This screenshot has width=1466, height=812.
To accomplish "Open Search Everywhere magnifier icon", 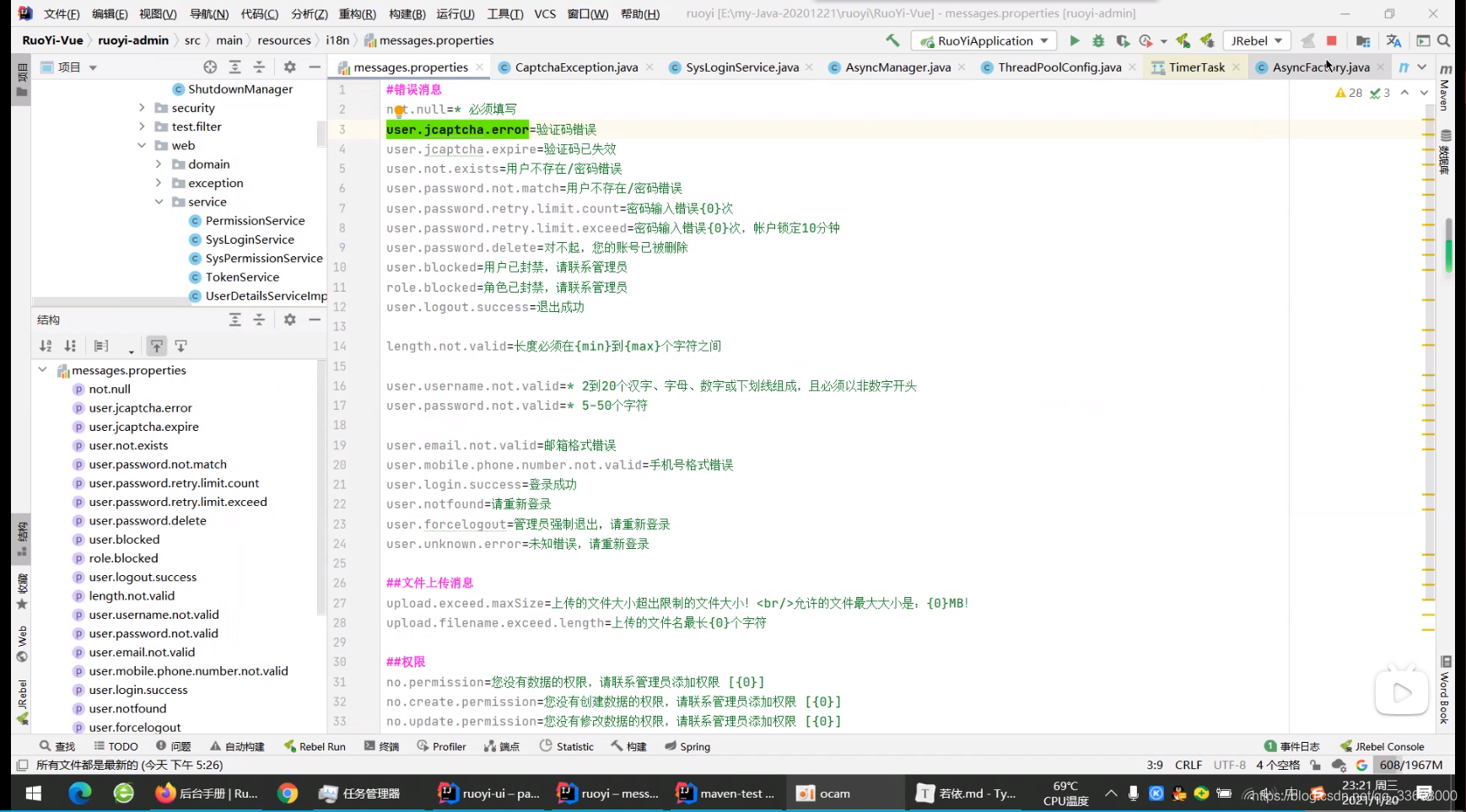I will point(1443,40).
